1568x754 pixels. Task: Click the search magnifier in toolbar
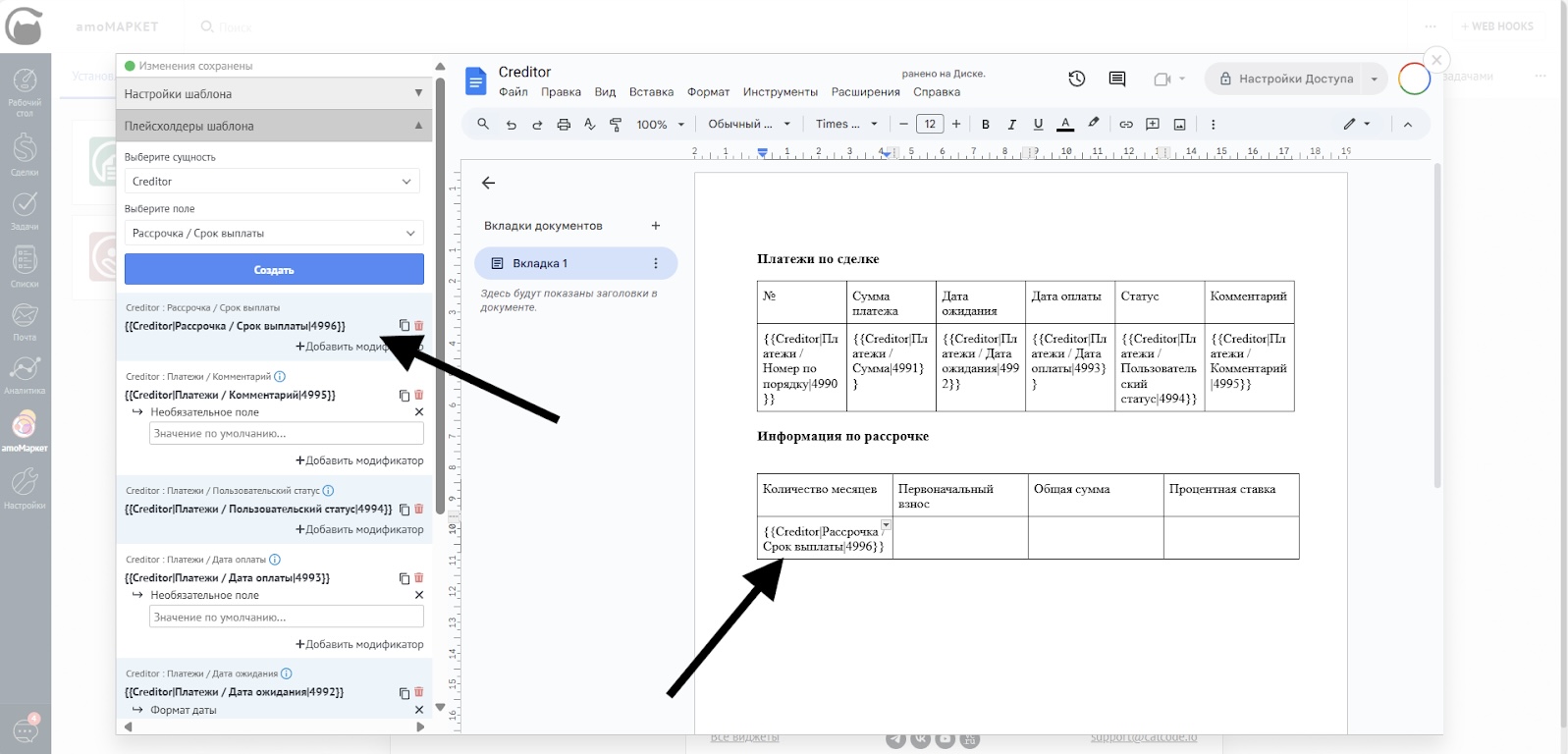point(483,124)
